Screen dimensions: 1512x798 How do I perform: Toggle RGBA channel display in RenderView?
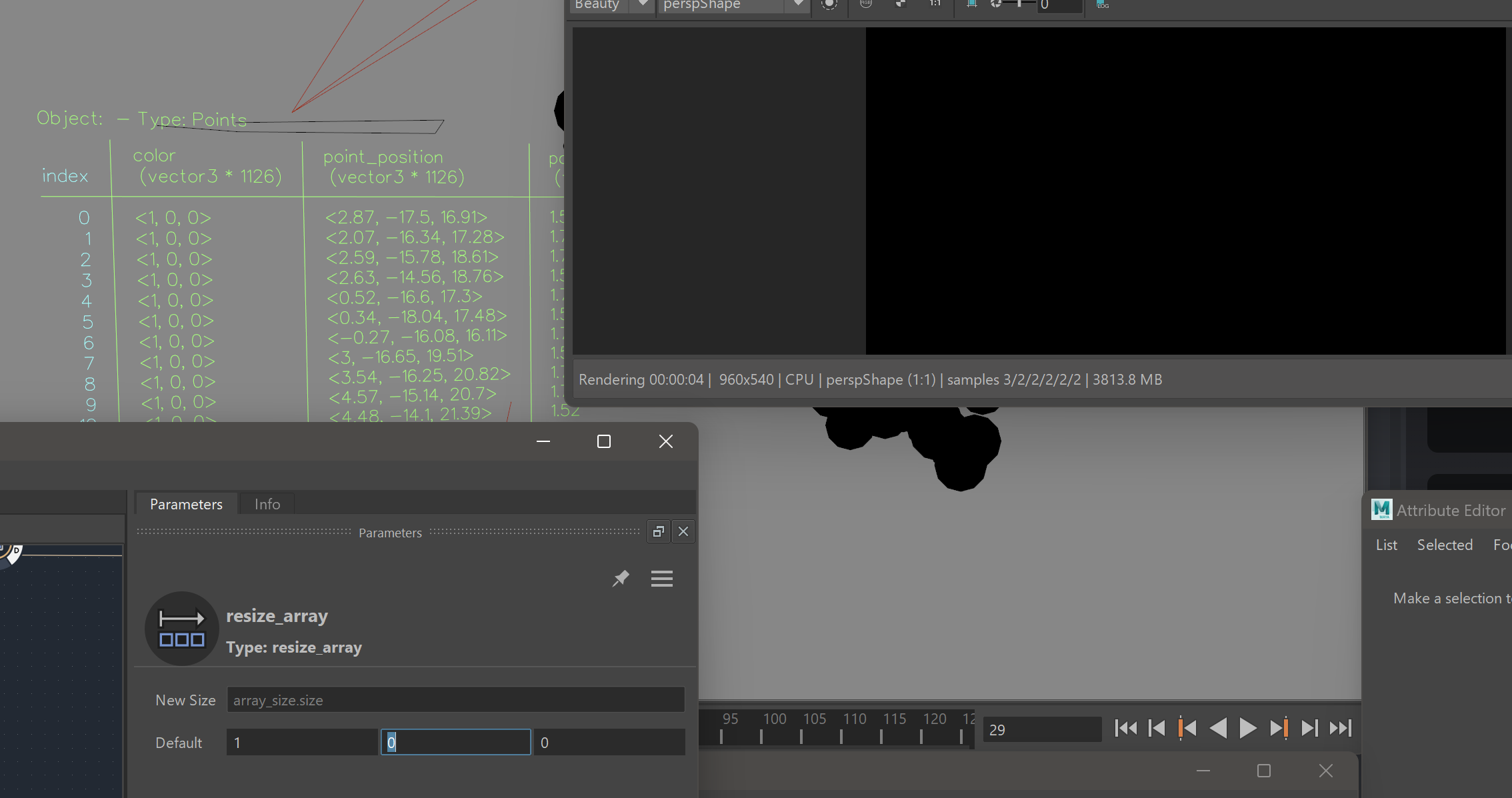pyautogui.click(x=865, y=3)
